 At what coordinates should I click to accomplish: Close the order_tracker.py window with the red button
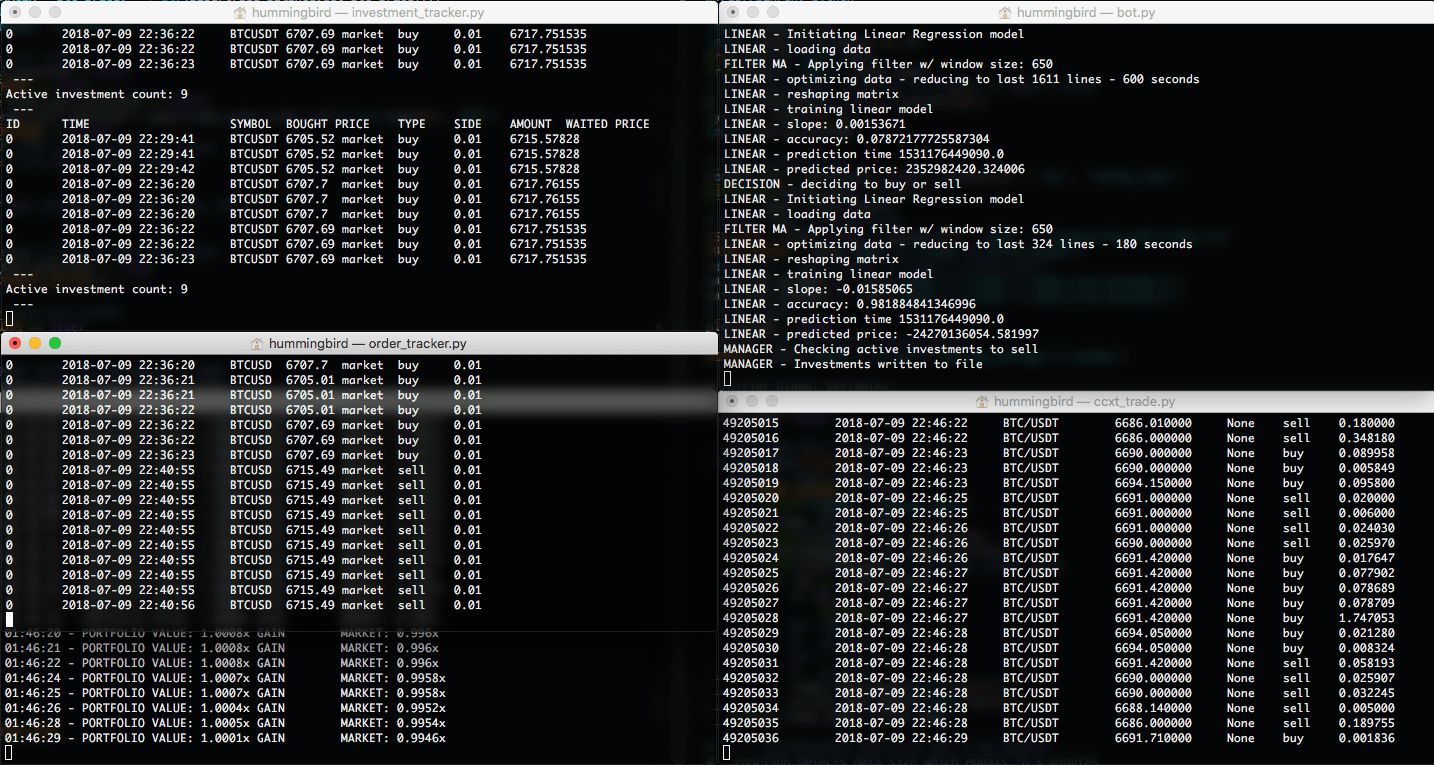point(15,343)
